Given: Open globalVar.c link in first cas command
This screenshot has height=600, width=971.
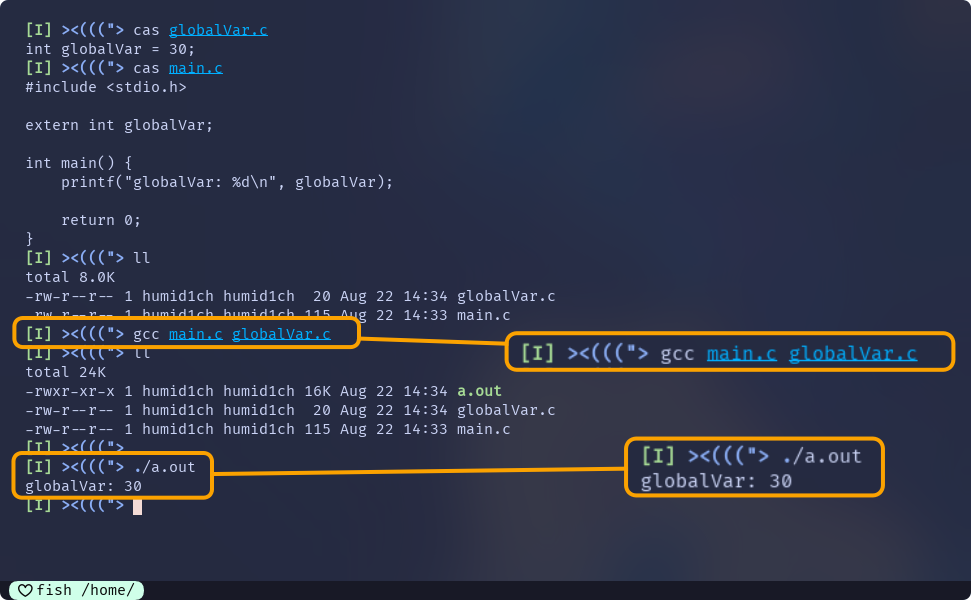Looking at the screenshot, I should (x=218, y=30).
